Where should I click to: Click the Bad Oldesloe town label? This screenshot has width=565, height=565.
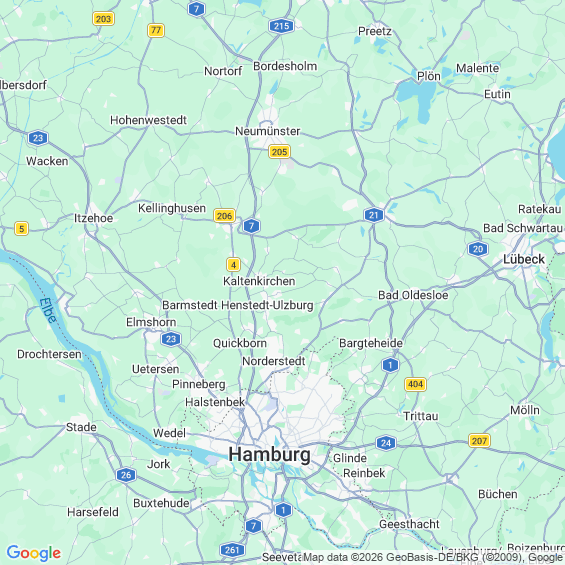tap(413, 295)
